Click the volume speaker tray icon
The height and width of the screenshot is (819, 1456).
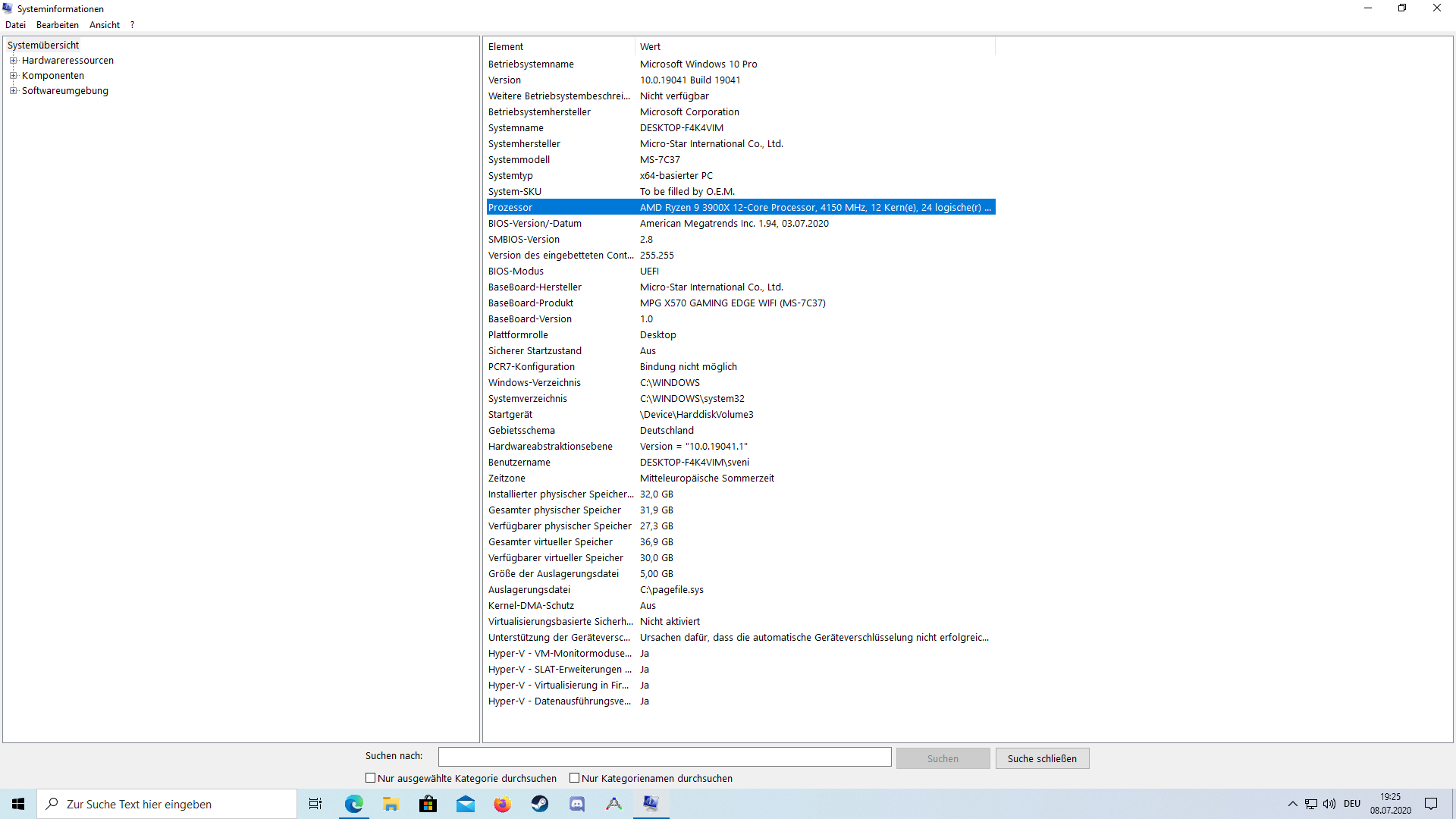(x=1329, y=804)
